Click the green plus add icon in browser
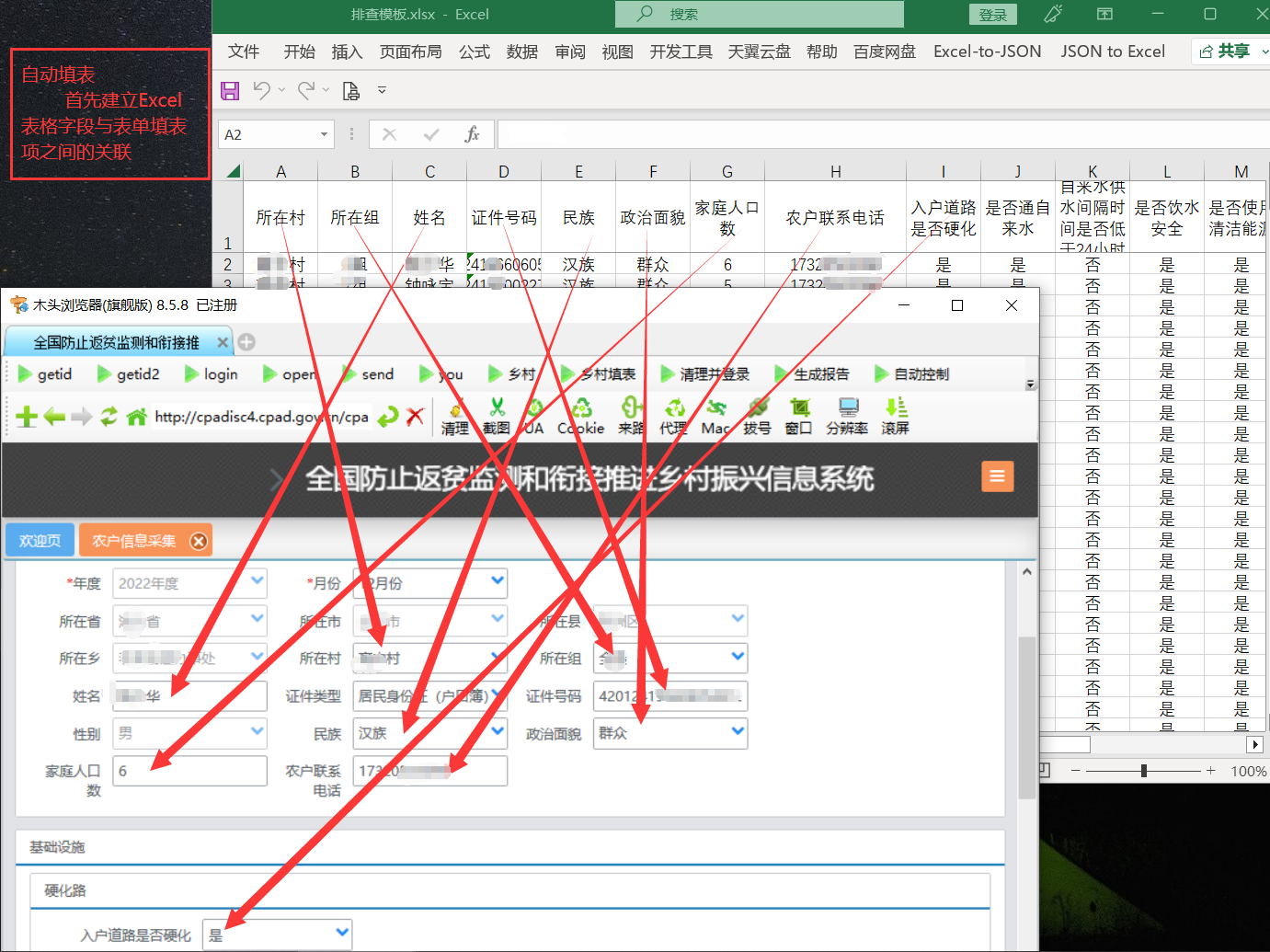Image resolution: width=1270 pixels, height=952 pixels. click(x=27, y=417)
